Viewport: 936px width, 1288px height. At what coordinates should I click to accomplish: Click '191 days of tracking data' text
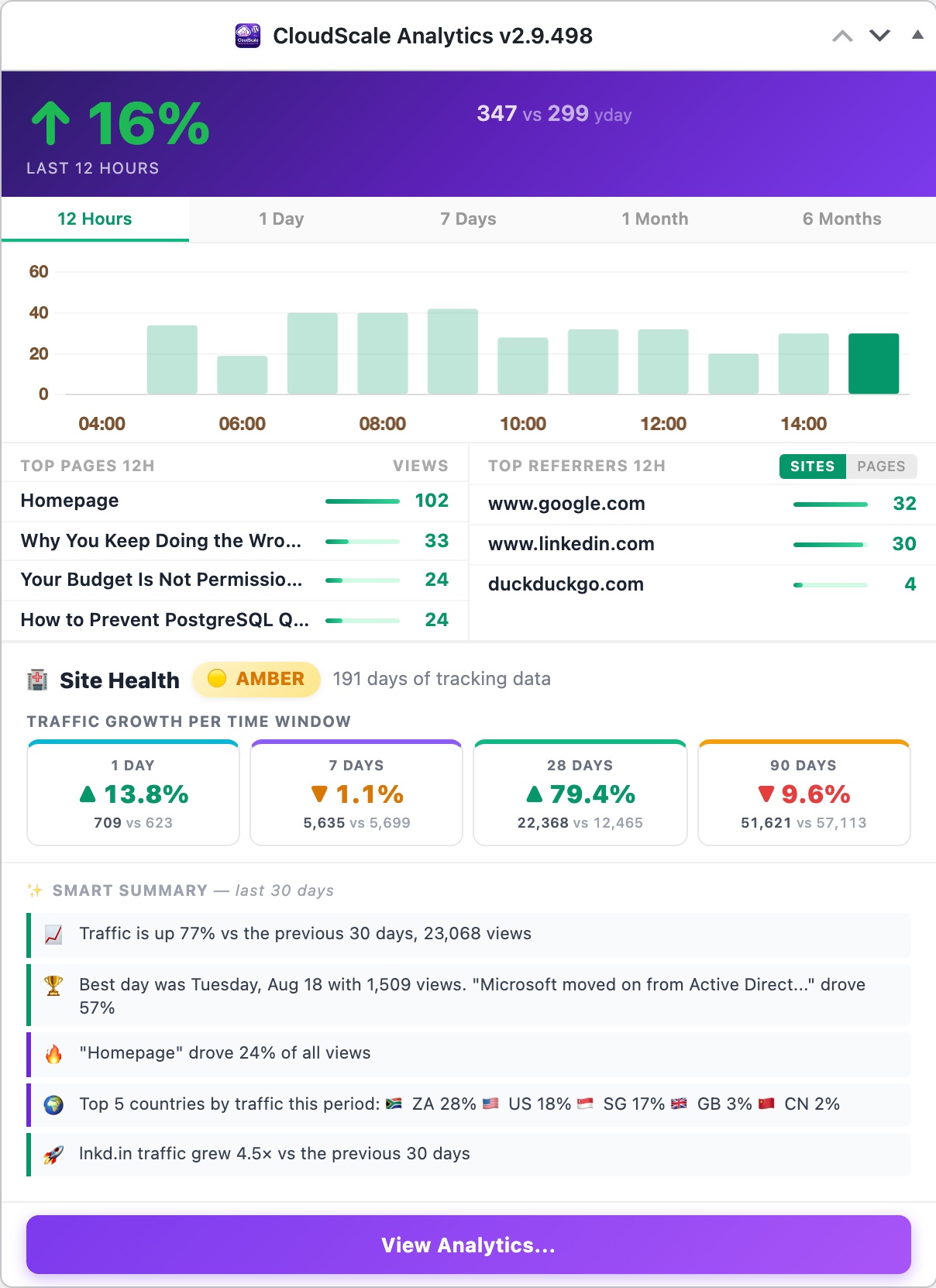(442, 679)
